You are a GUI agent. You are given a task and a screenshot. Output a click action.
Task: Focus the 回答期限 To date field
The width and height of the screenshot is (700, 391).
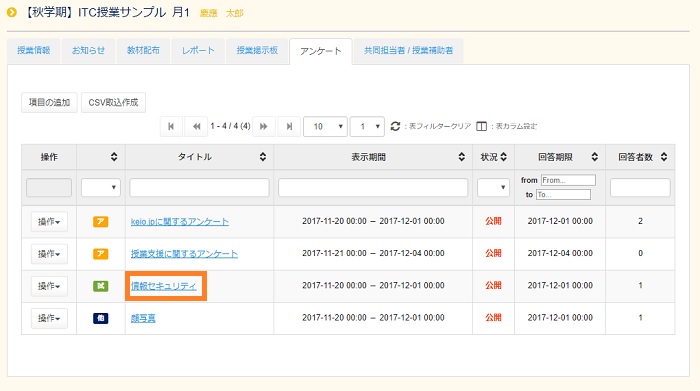point(563,195)
